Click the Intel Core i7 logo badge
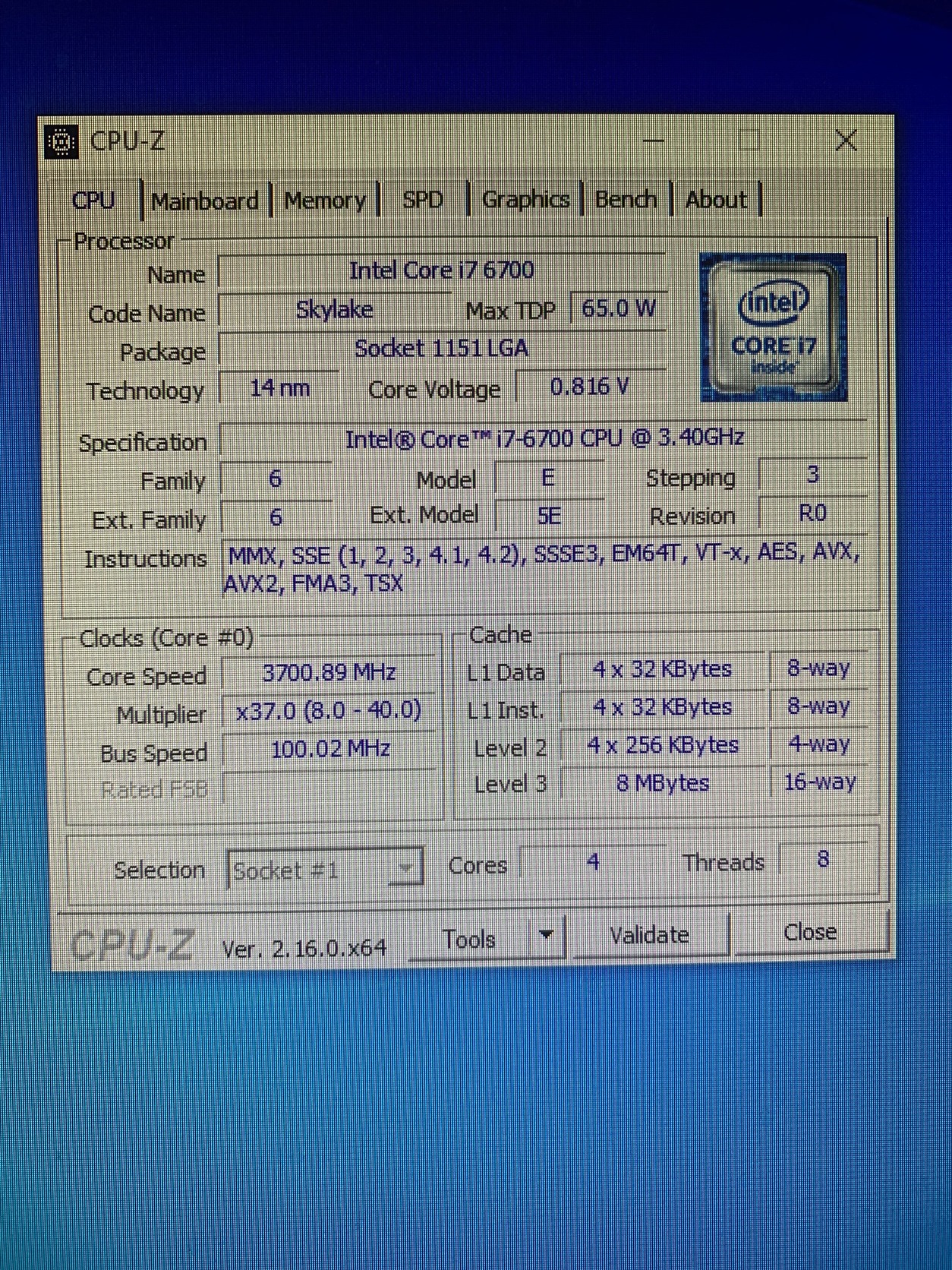952x1270 pixels. (773, 327)
